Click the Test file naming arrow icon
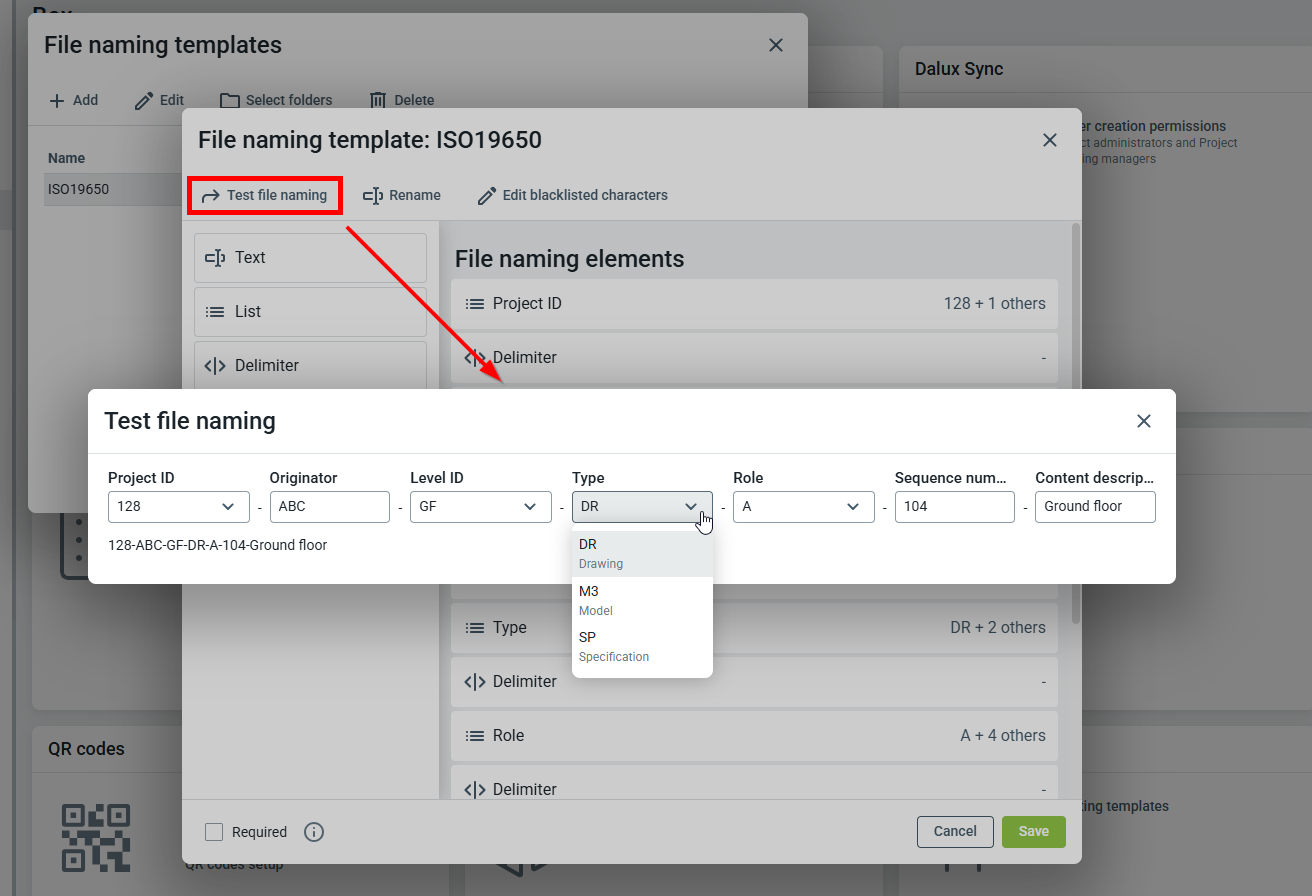The image size is (1312, 896). (210, 196)
